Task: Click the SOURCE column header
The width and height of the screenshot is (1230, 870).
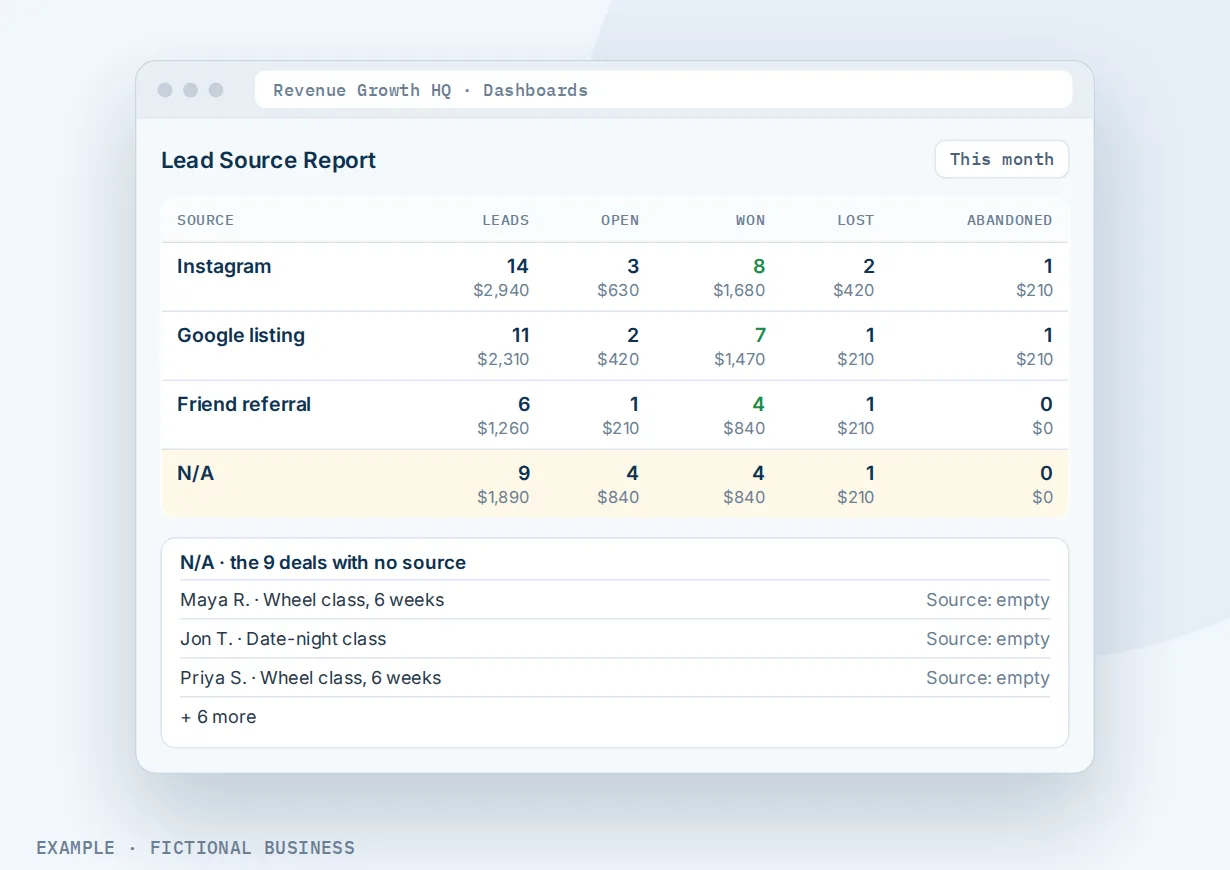Action: click(205, 220)
